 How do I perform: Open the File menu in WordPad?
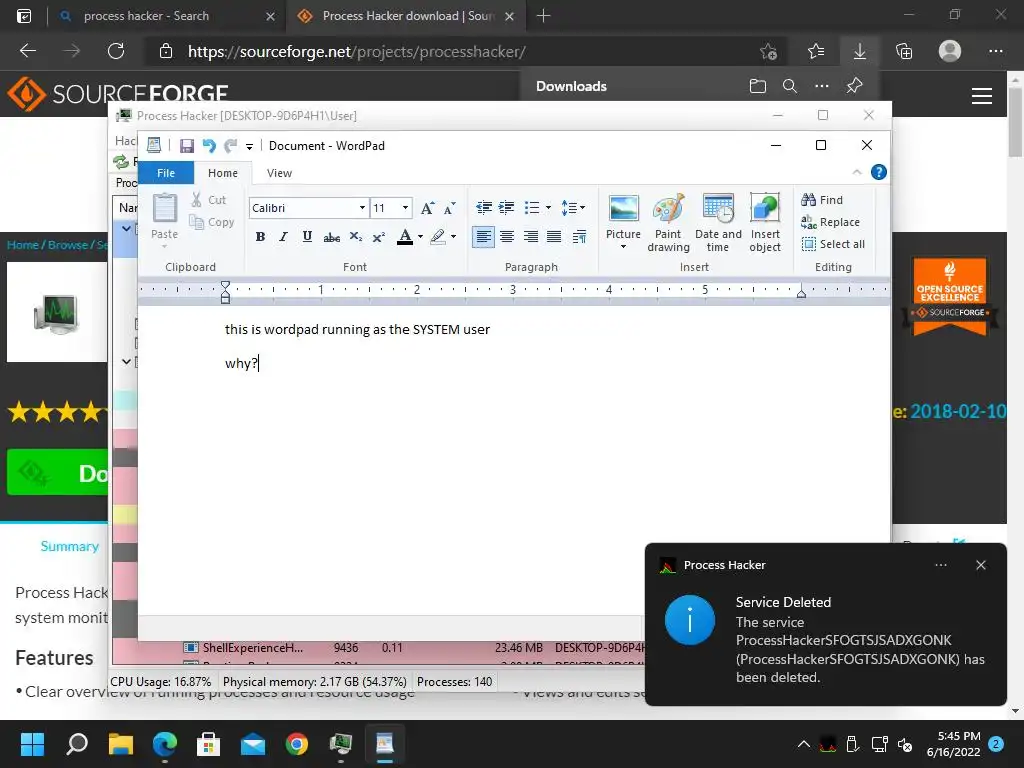point(166,173)
